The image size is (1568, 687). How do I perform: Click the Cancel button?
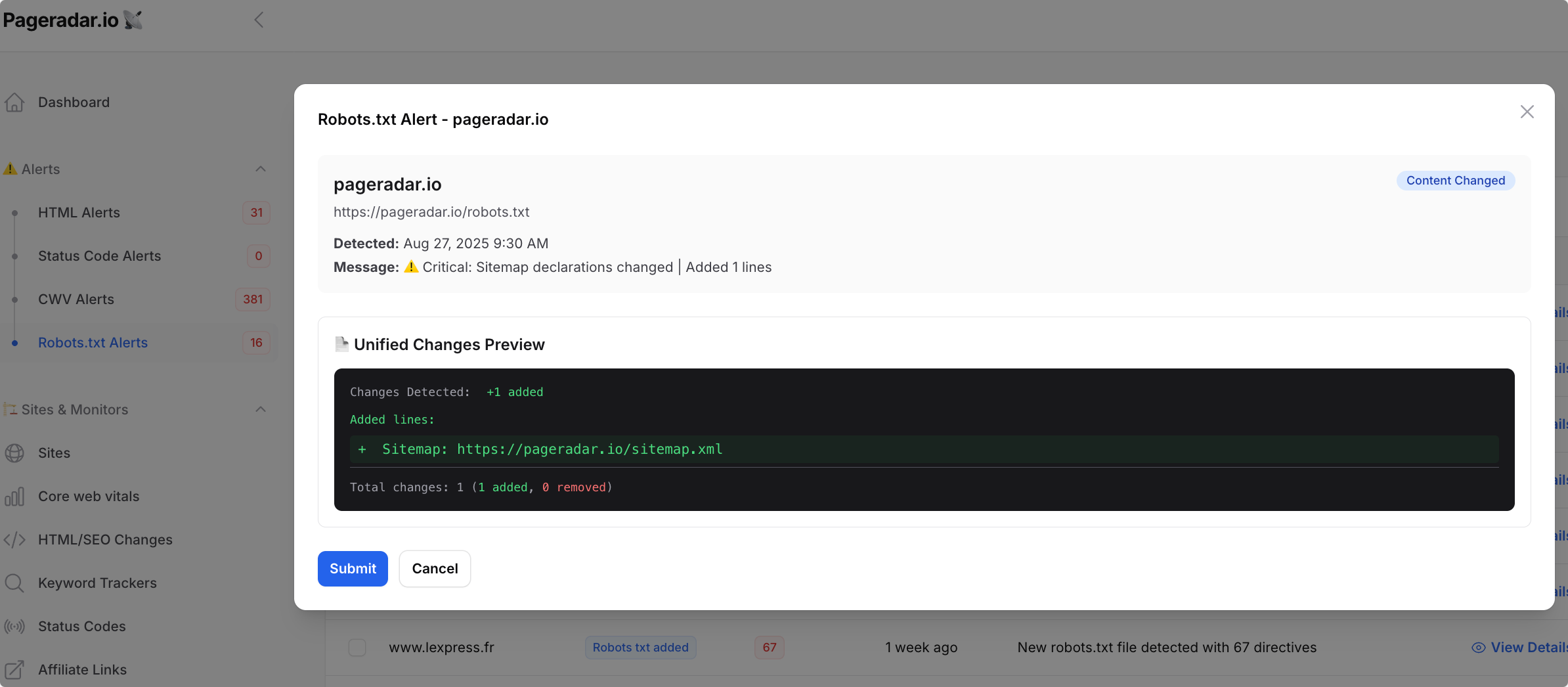pyautogui.click(x=435, y=569)
